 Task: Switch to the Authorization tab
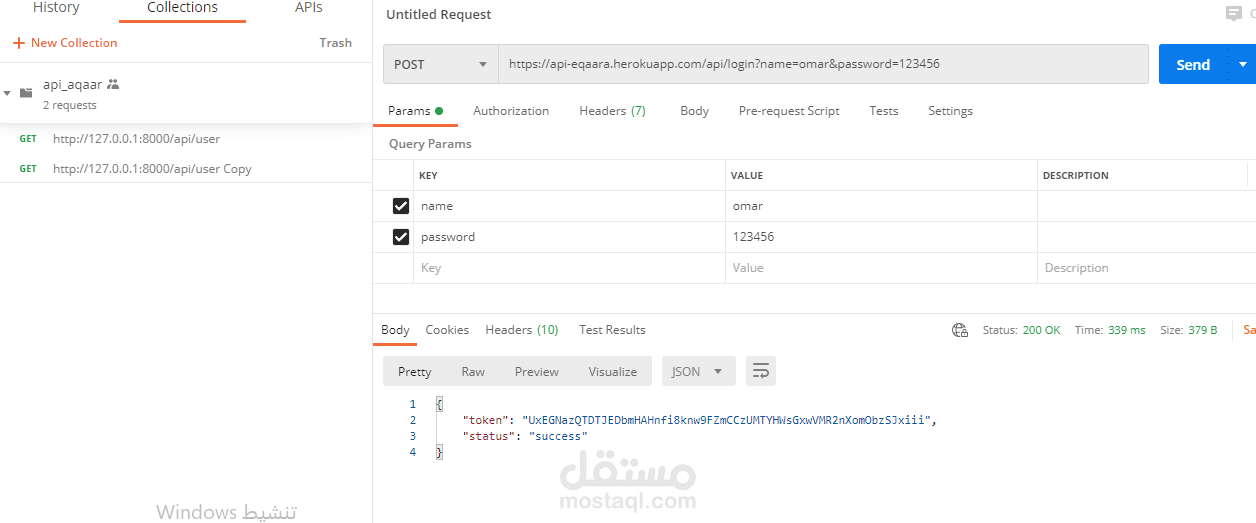511,111
